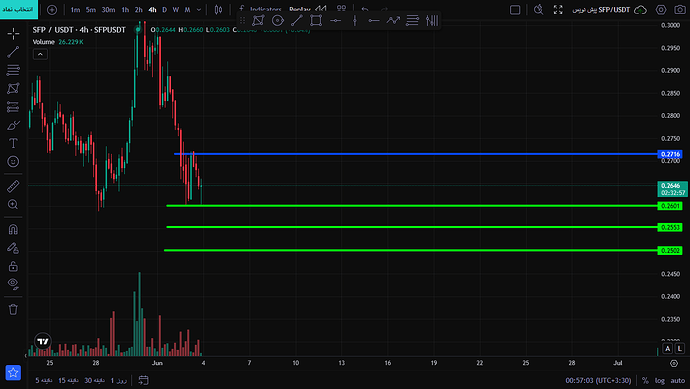
Task: Open the Indicators menu
Action: coord(261,9)
